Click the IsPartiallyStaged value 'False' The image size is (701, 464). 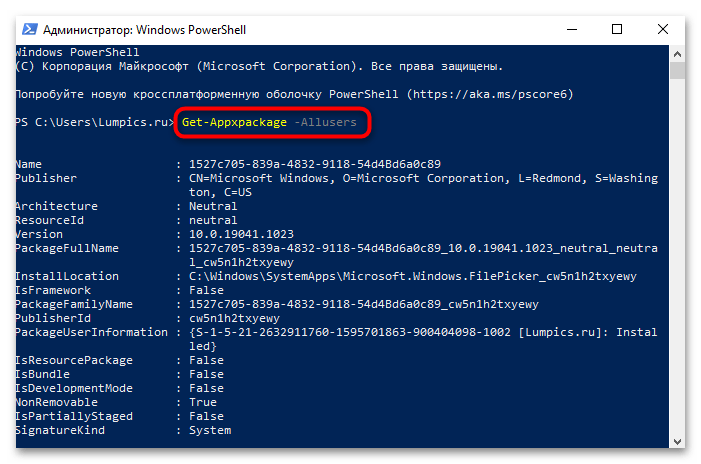coord(206,416)
